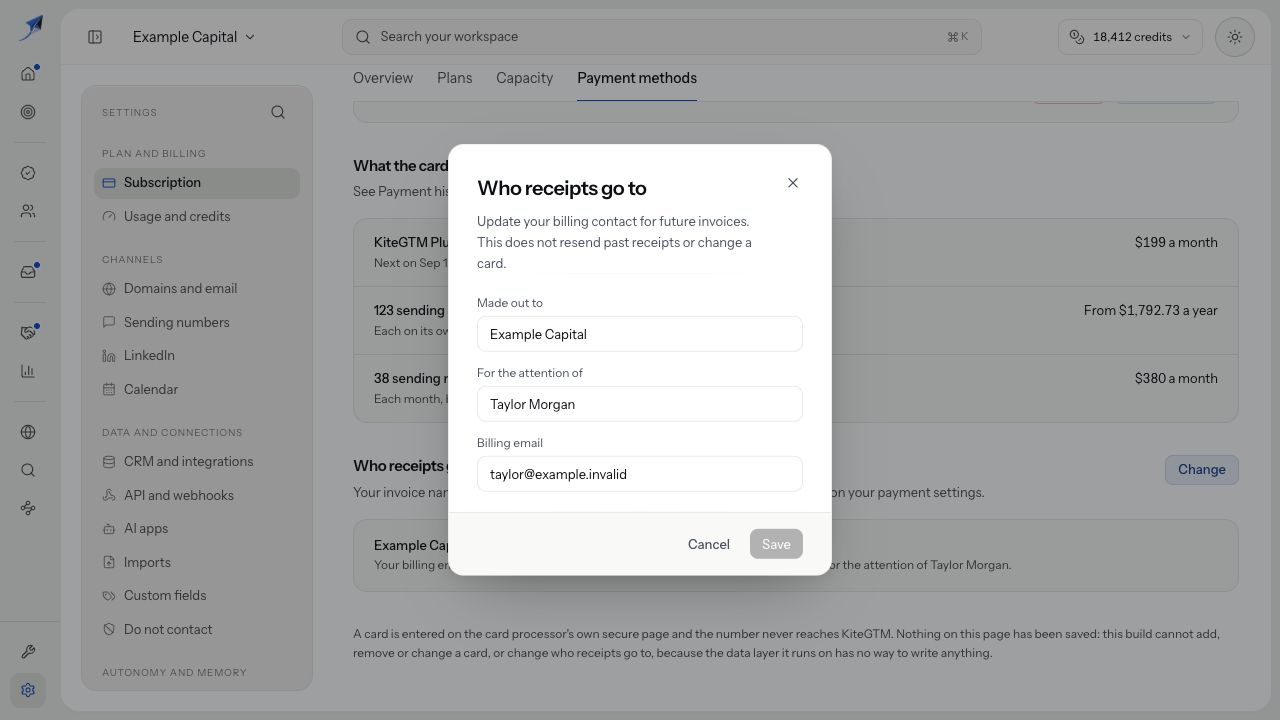Open Domains and email settings
Image resolution: width=1280 pixels, height=720 pixels.
click(x=197, y=289)
